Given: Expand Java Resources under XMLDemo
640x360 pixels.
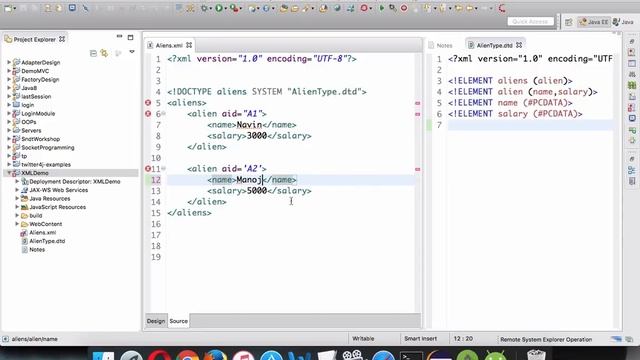Looking at the screenshot, I should click(x=17, y=198).
